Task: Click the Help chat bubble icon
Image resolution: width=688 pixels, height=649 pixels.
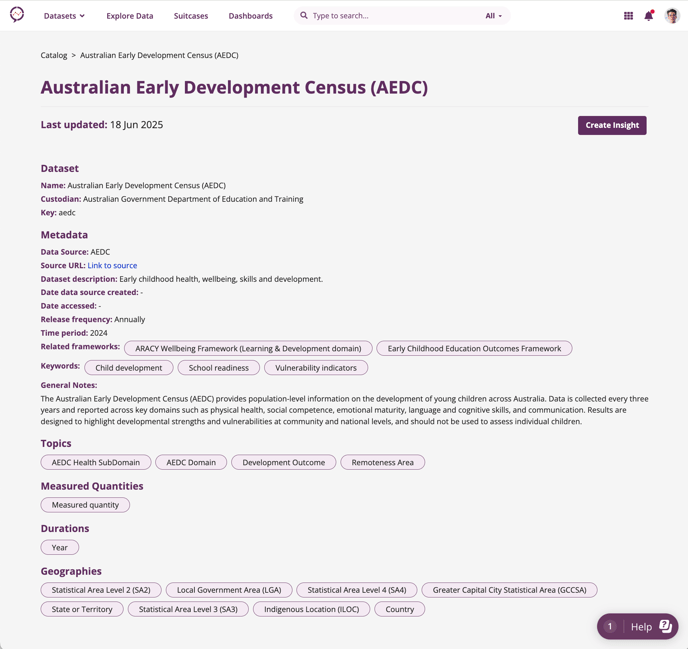Action: [665, 626]
